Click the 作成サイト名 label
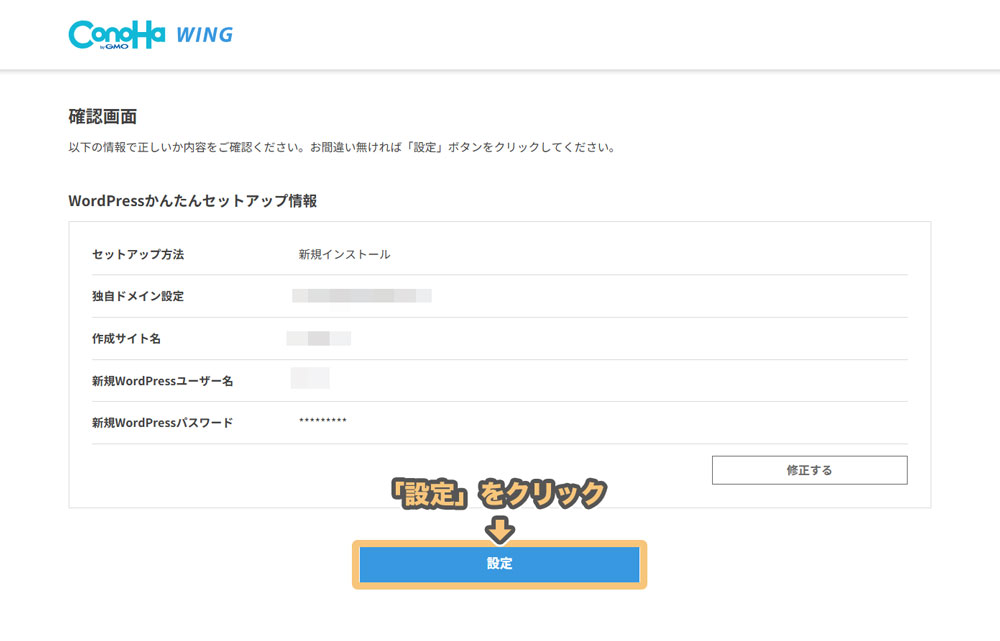 point(126,339)
